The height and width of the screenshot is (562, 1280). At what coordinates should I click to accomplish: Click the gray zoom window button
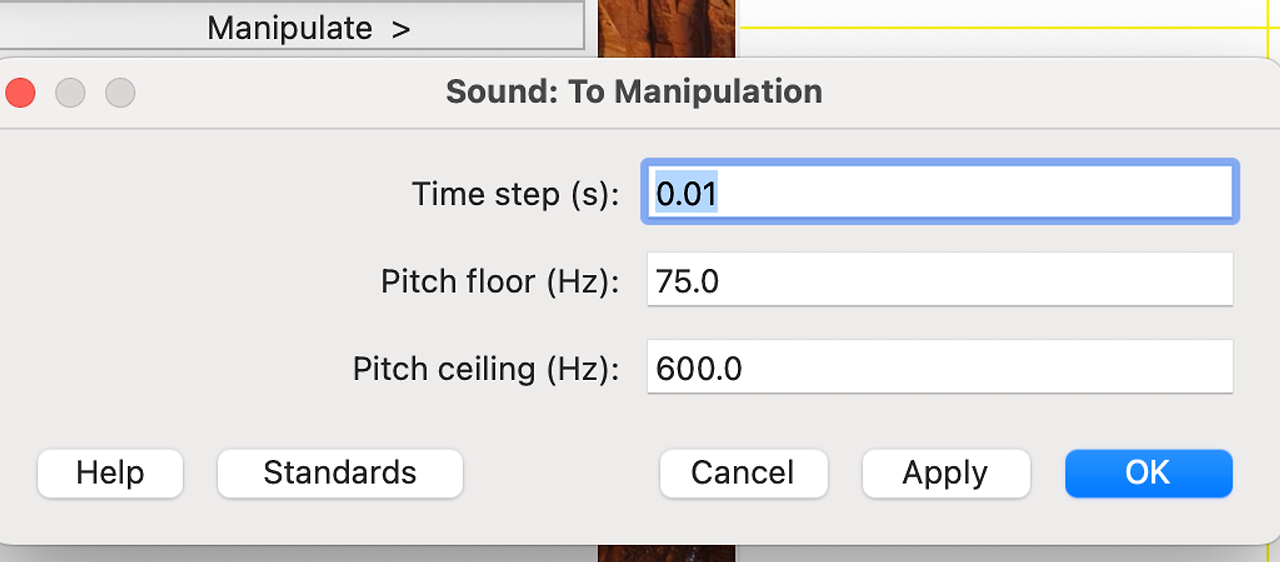pyautogui.click(x=120, y=93)
